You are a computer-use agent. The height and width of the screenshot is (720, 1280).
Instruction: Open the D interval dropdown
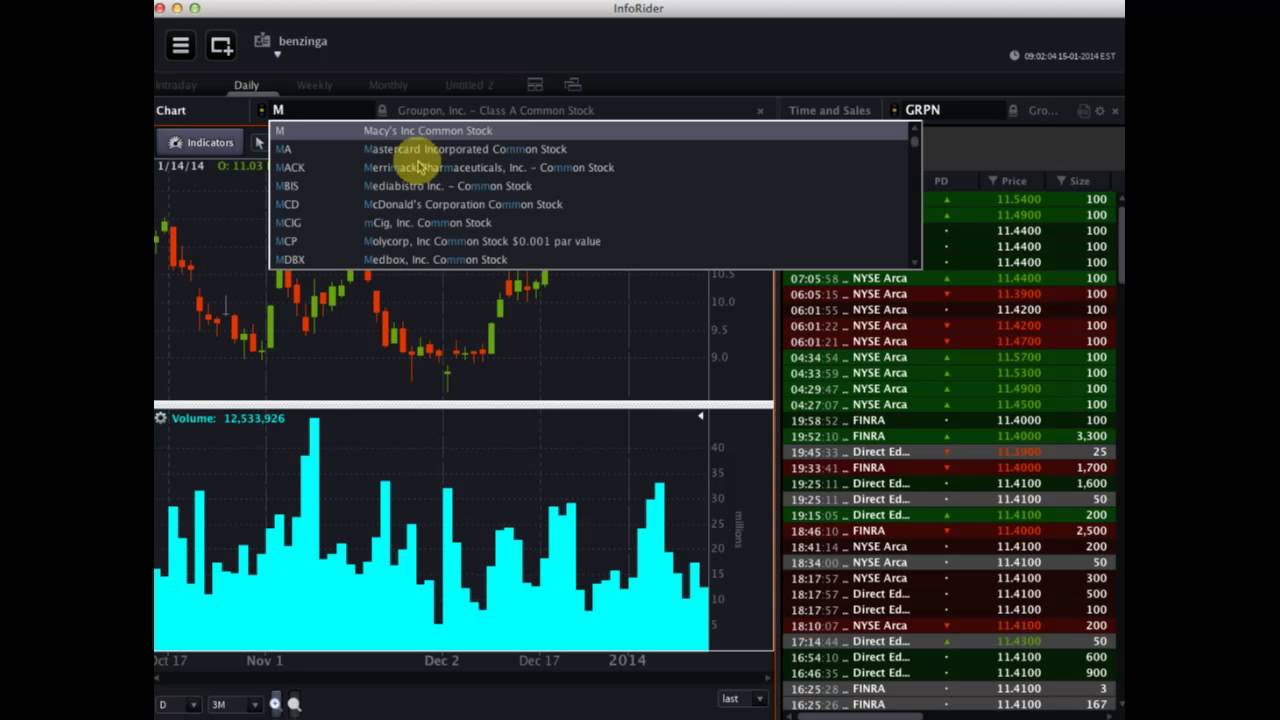[178, 705]
